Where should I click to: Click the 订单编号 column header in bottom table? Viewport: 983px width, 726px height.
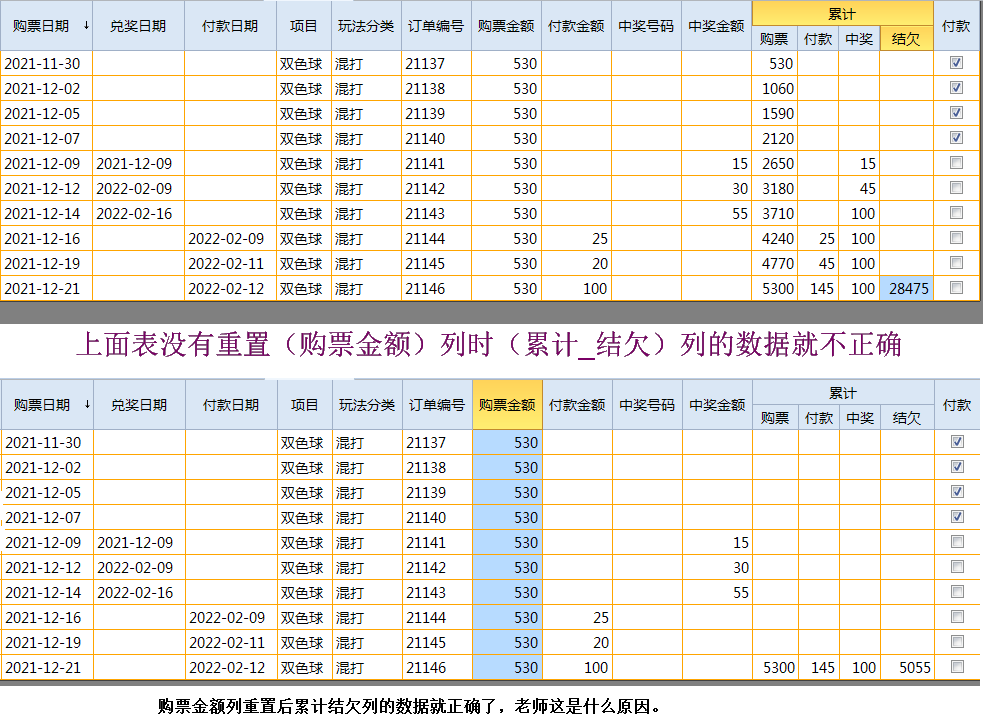pos(437,405)
